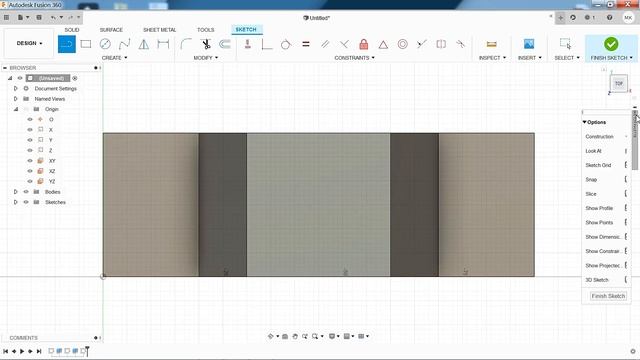Expand the Named Views node

click(16, 99)
